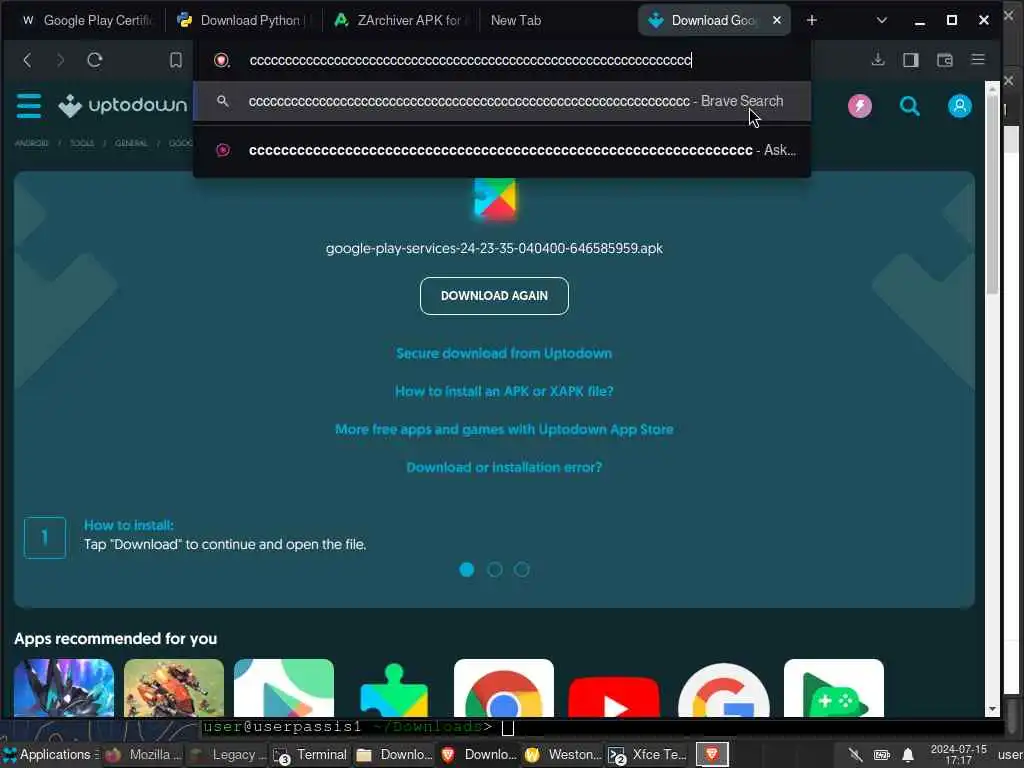The image size is (1024, 768).
Task: Open Brave Shields icon in address bar
Action: pyautogui.click(x=222, y=60)
